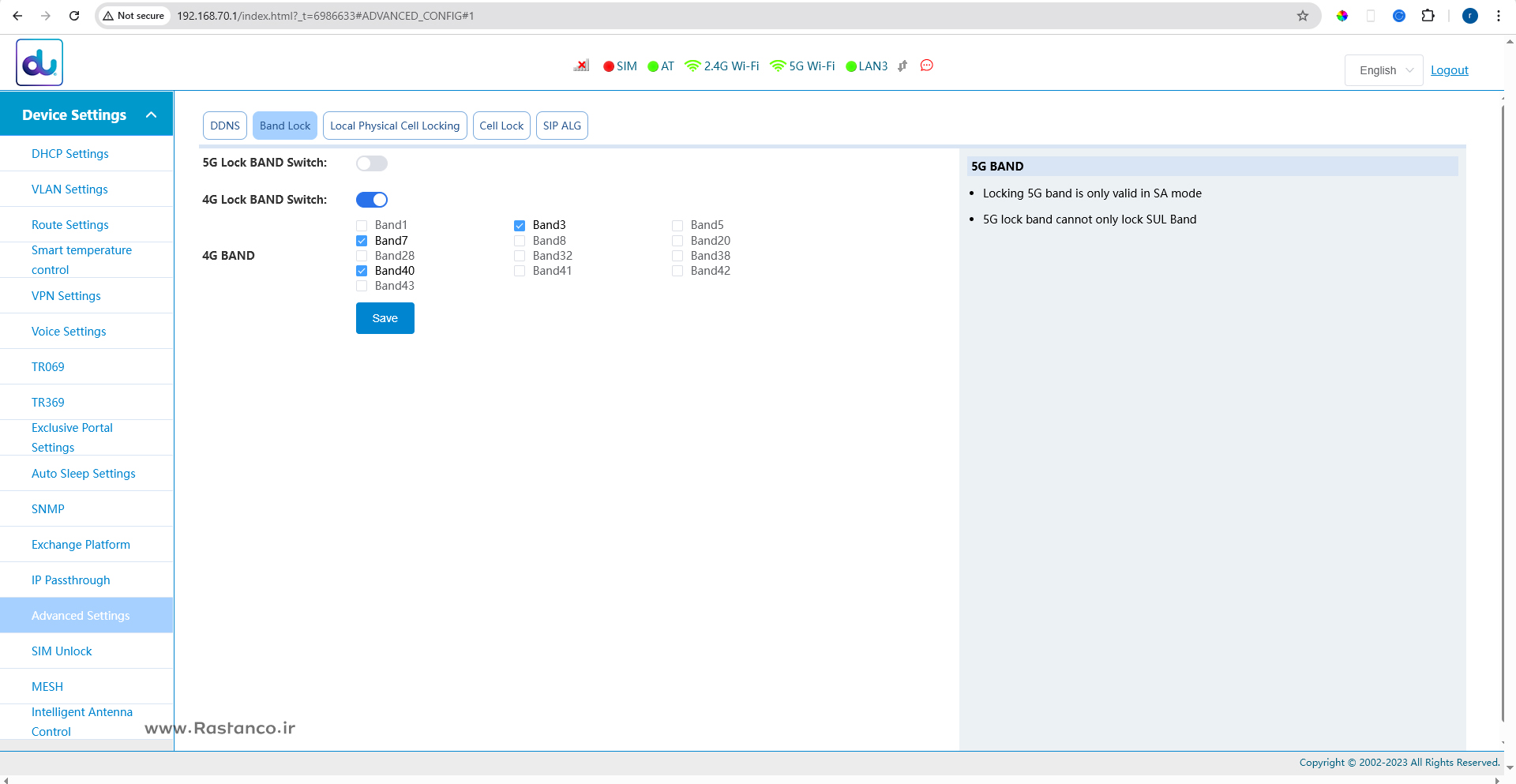
Task: Switch to the Cell Lock tab
Action: 501,126
